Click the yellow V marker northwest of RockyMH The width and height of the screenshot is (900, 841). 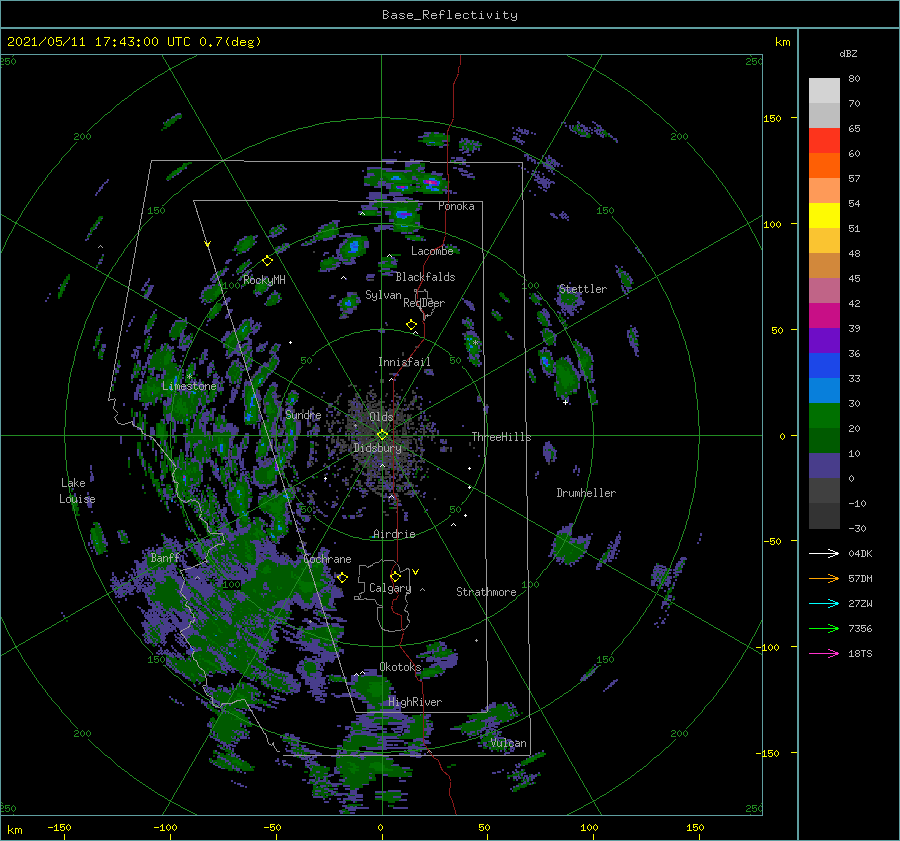point(208,244)
